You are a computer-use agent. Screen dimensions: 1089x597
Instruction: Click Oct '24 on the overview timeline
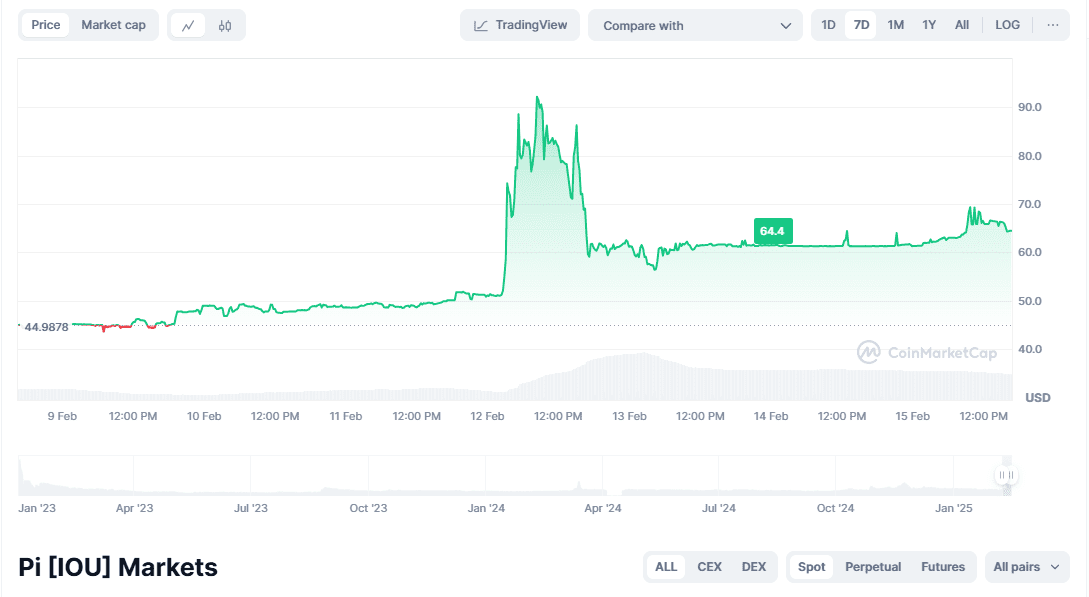(x=835, y=508)
